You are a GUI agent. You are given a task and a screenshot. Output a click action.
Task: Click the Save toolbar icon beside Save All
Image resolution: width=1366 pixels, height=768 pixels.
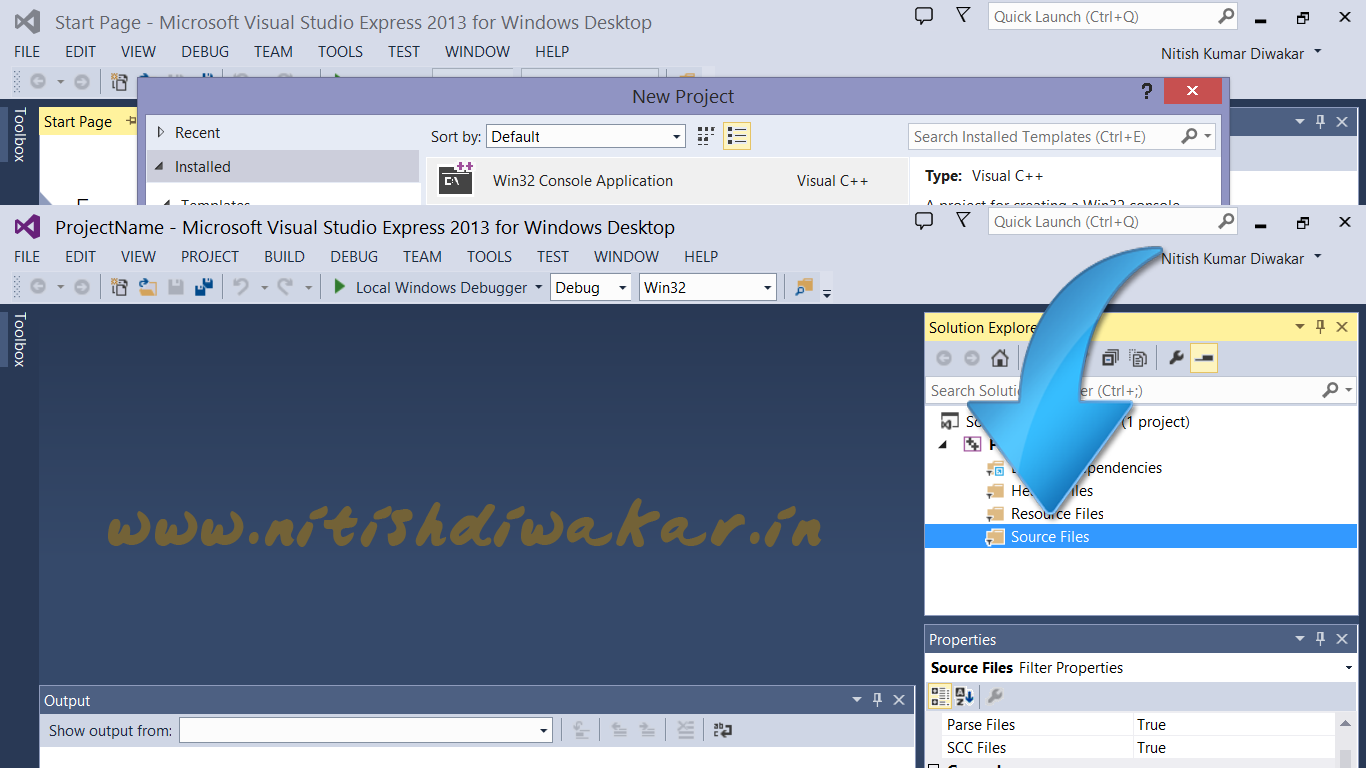(176, 287)
